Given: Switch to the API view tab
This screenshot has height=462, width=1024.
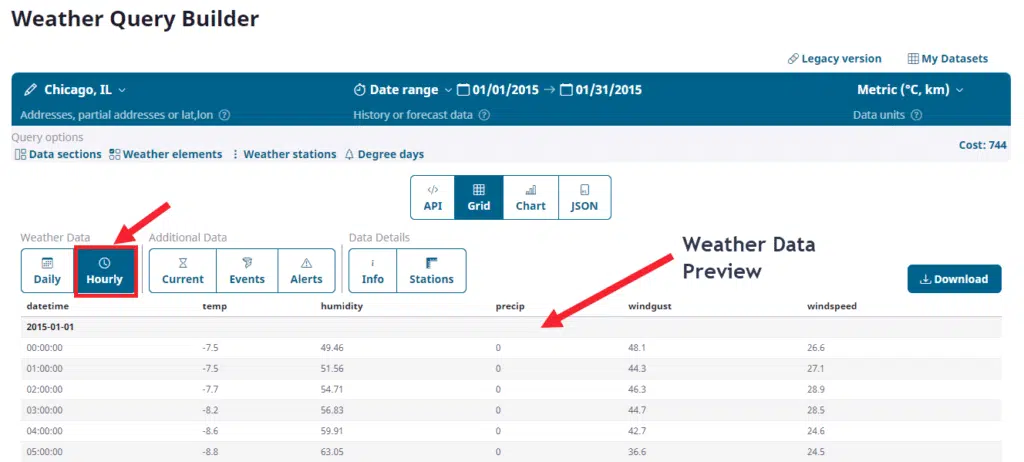Looking at the screenshot, I should 432,197.
